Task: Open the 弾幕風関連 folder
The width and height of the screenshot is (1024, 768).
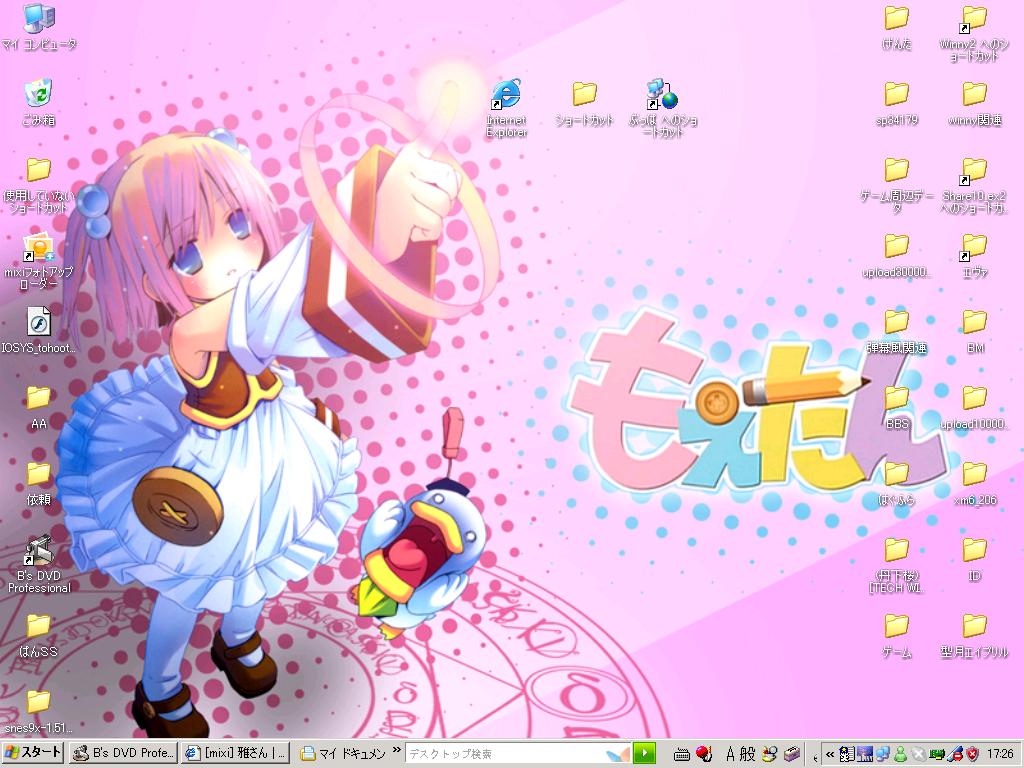Action: click(x=897, y=330)
